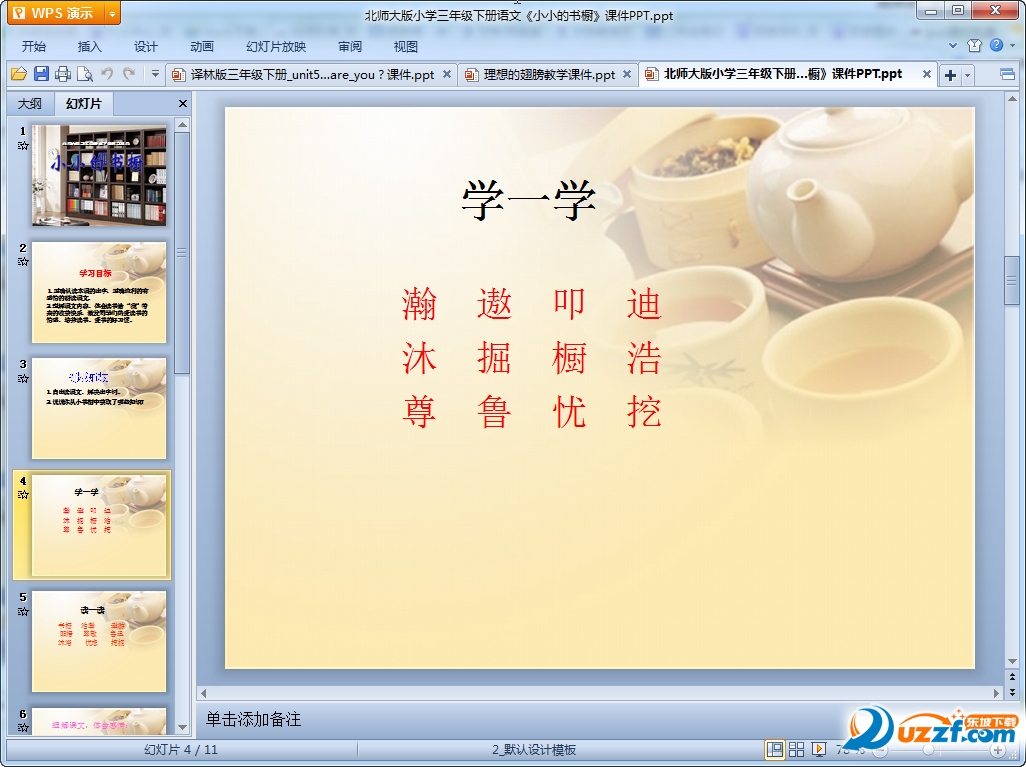Open the skin shirt icon in menu bar
This screenshot has width=1026, height=767.
point(974,45)
